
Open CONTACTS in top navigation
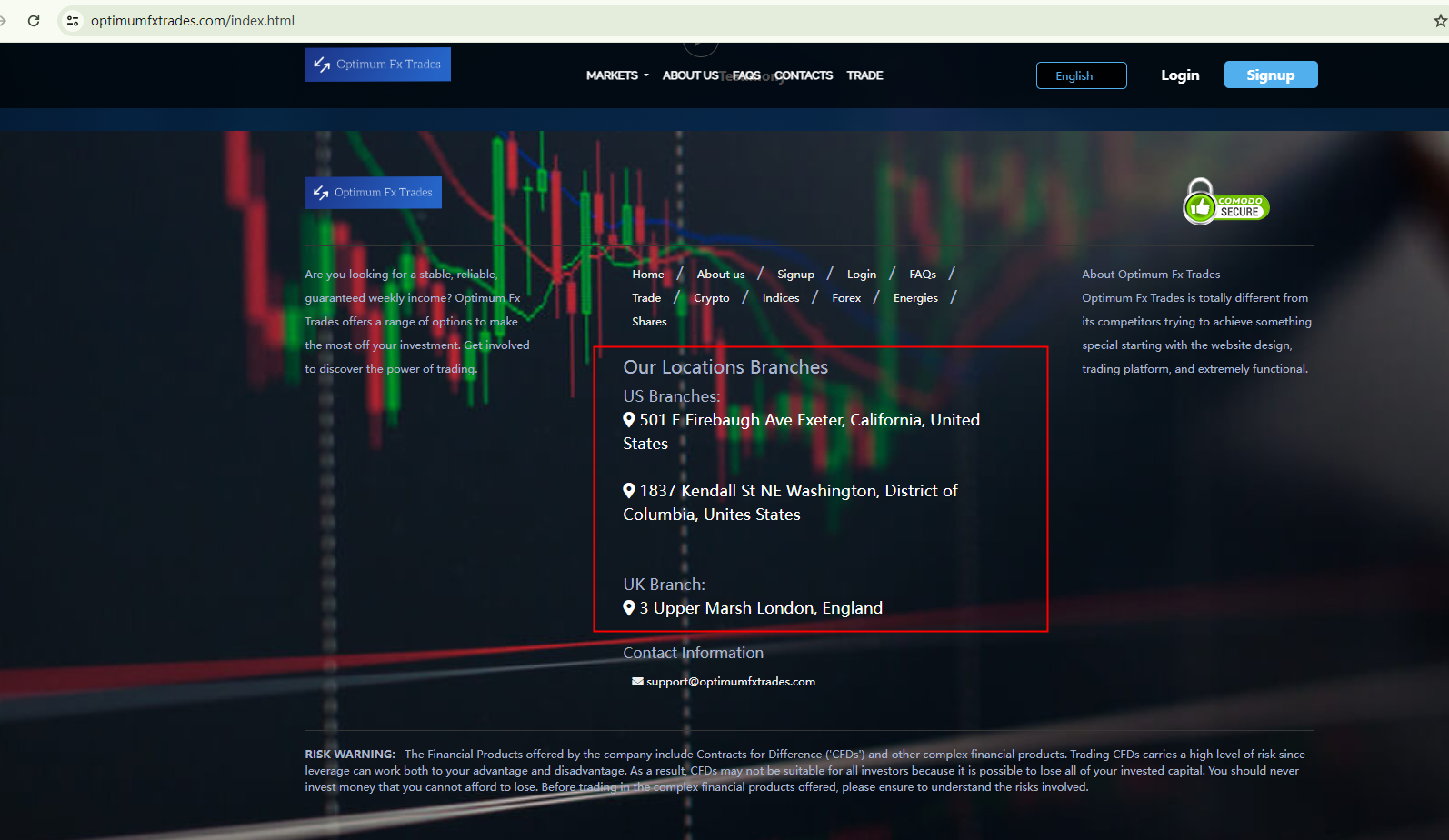(x=804, y=75)
